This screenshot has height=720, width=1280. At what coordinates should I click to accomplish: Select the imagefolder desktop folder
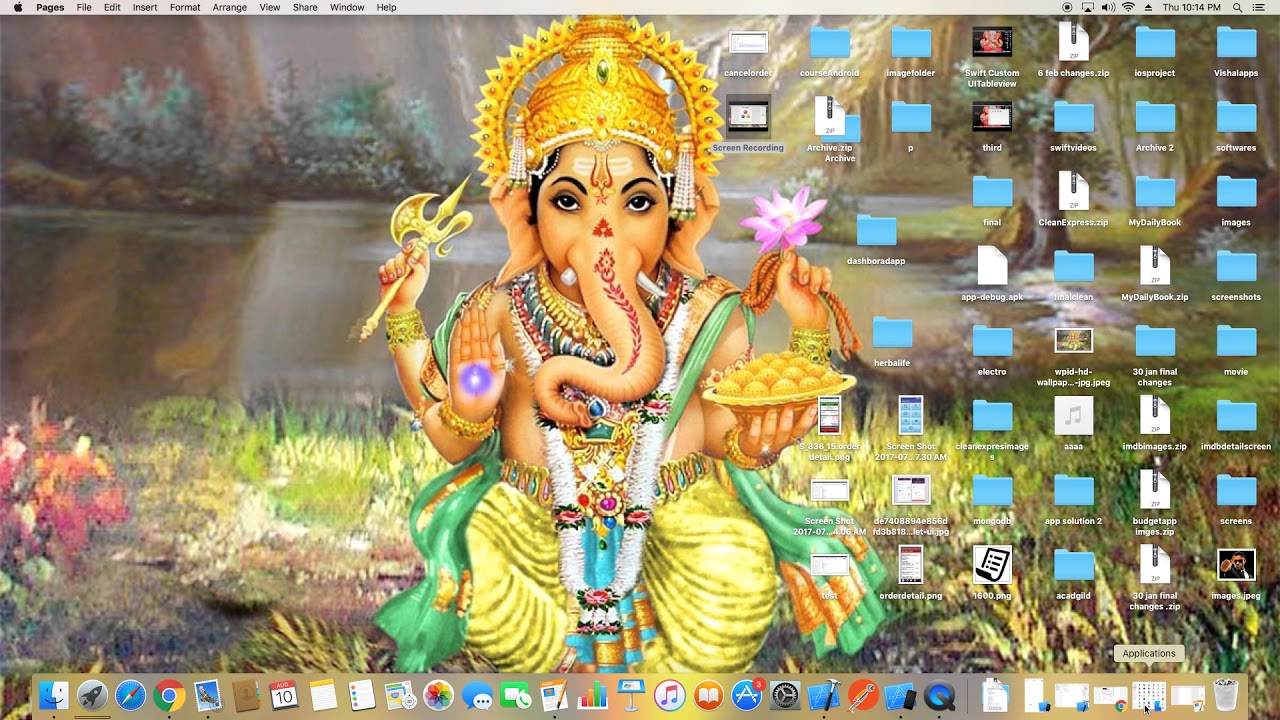tap(911, 52)
